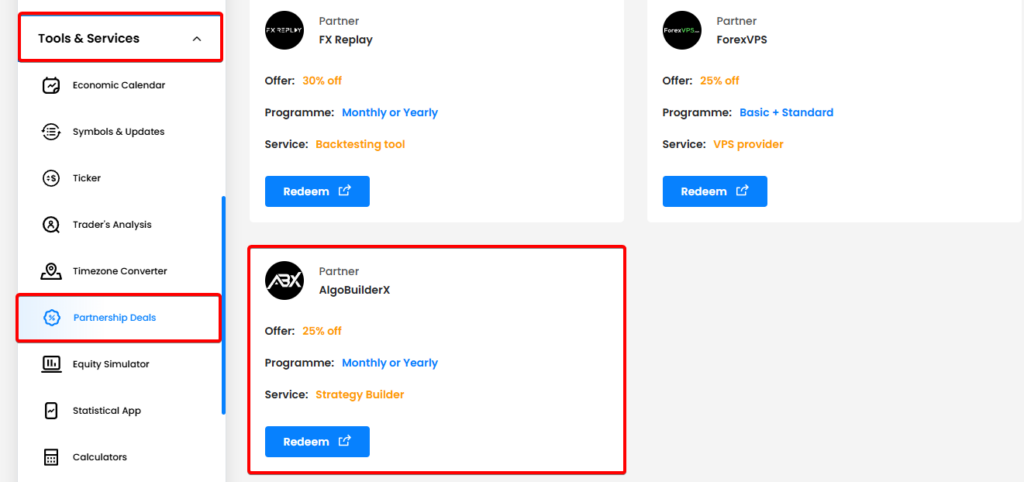1024x482 pixels.
Task: Click the Symbols & Updates icon
Action: [x=51, y=131]
